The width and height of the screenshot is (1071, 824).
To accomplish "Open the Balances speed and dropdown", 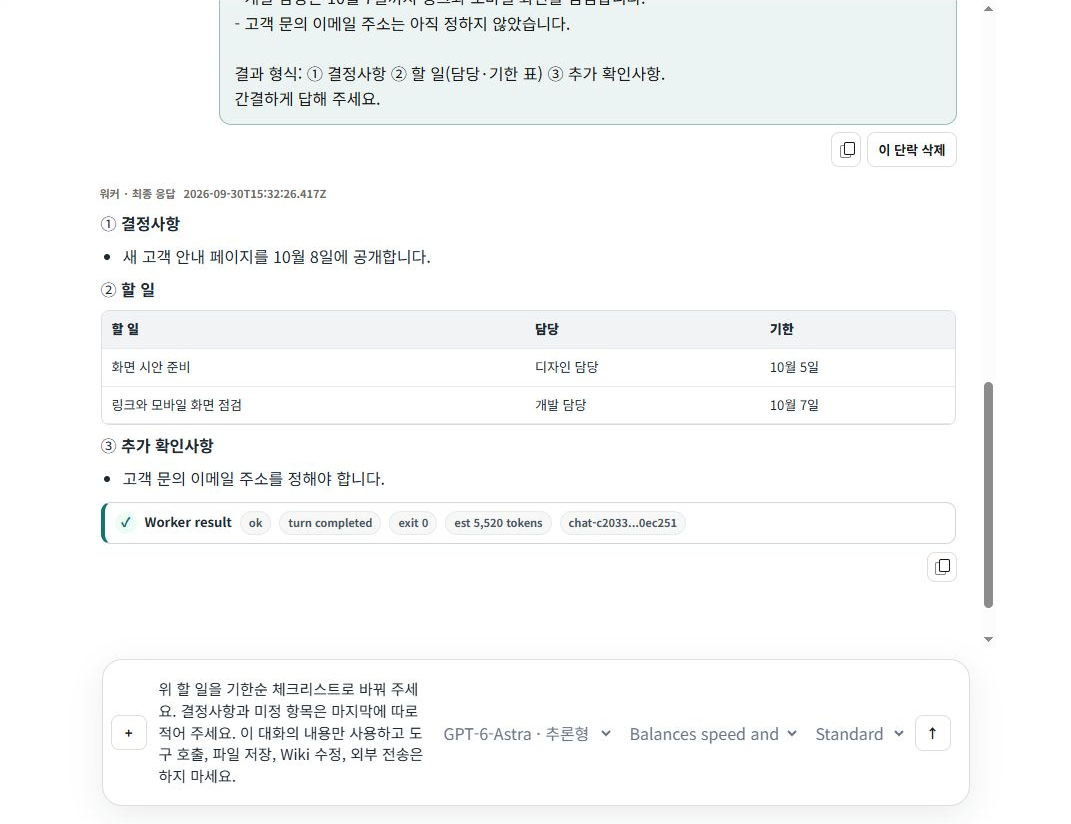I will (712, 734).
